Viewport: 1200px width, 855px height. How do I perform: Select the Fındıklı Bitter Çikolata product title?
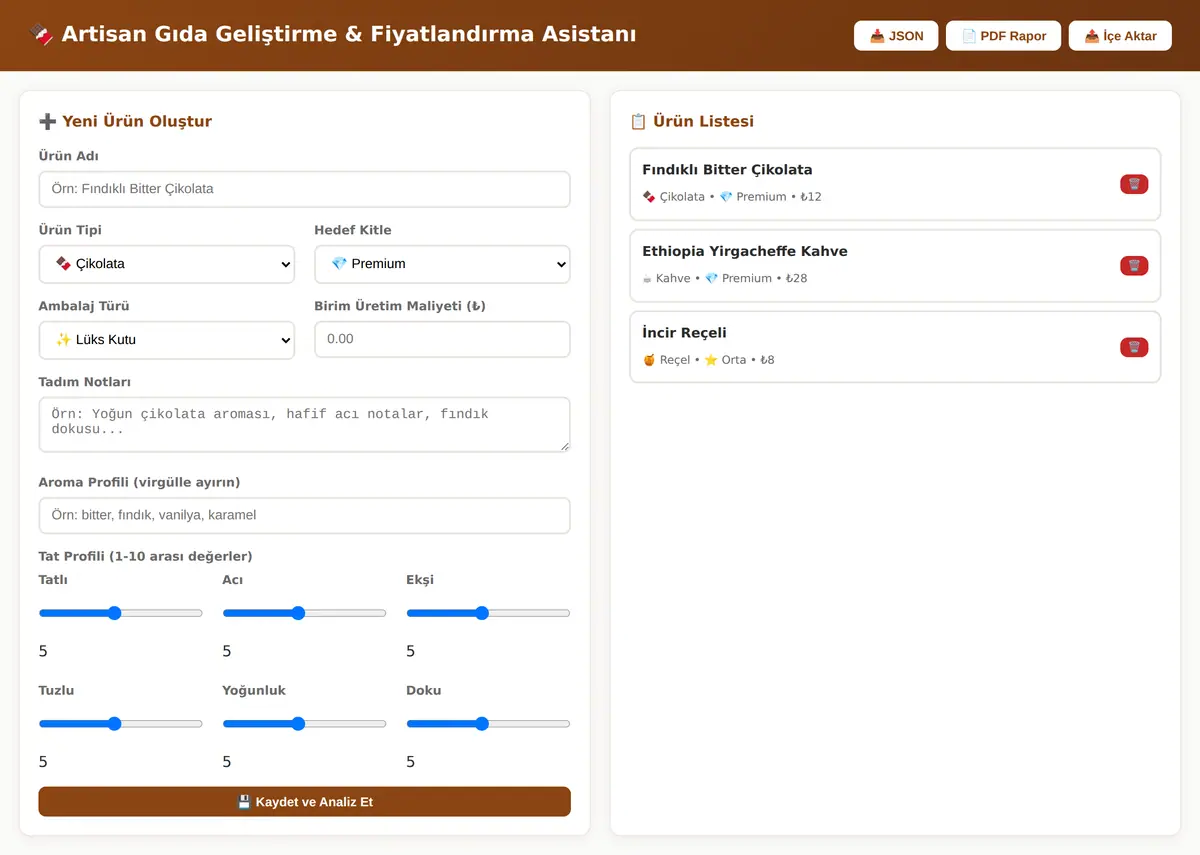pyautogui.click(x=727, y=170)
